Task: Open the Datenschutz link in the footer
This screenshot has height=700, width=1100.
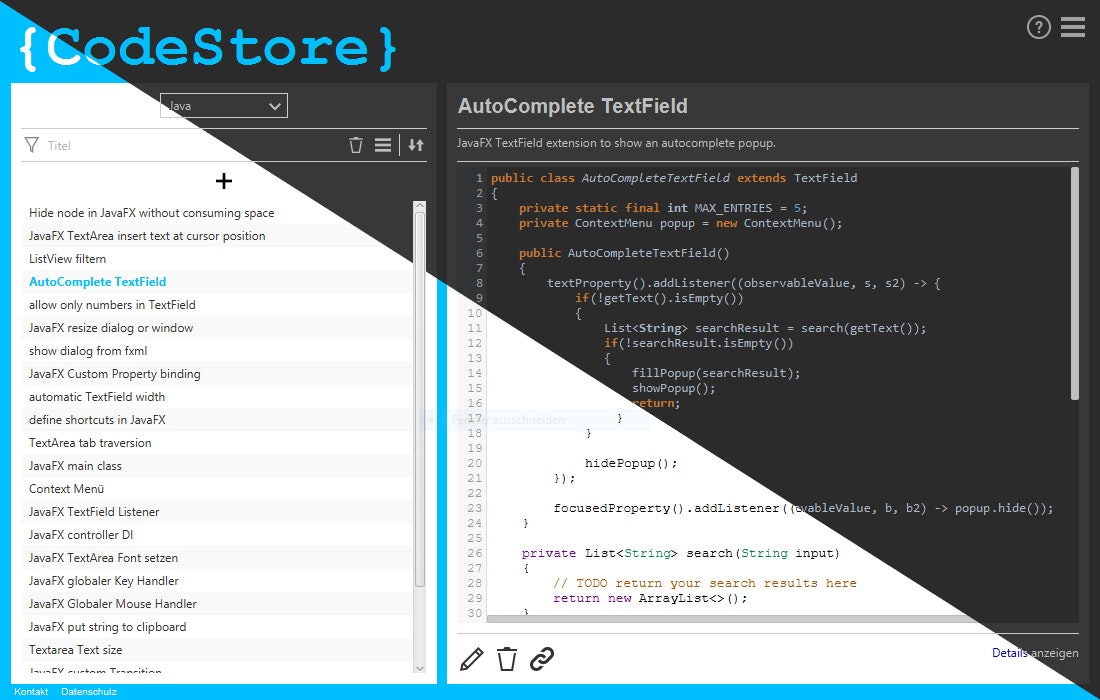Action: 89,692
